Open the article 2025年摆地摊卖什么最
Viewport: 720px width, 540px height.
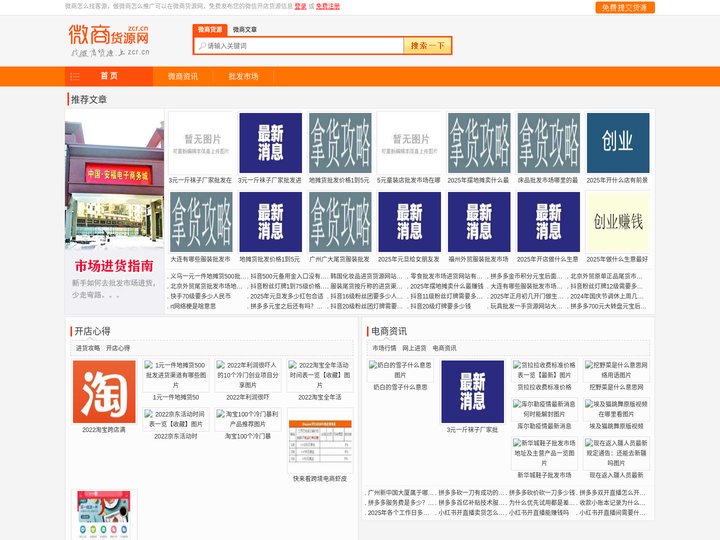tap(478, 180)
